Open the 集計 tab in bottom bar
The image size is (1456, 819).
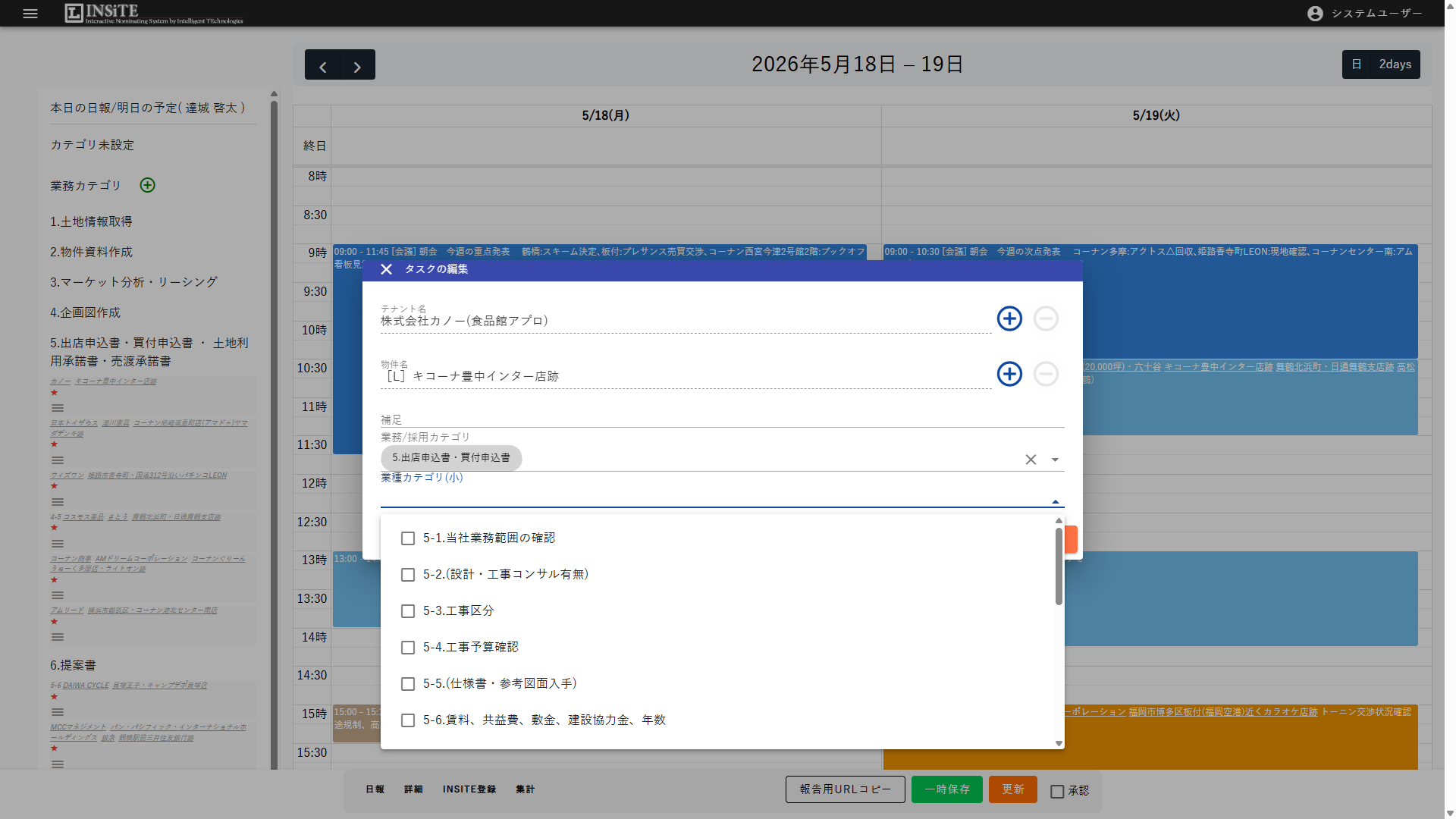(526, 789)
